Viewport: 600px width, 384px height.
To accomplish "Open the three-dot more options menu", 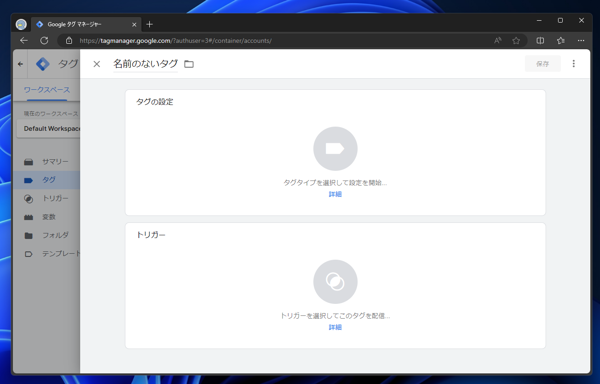I will pos(573,63).
